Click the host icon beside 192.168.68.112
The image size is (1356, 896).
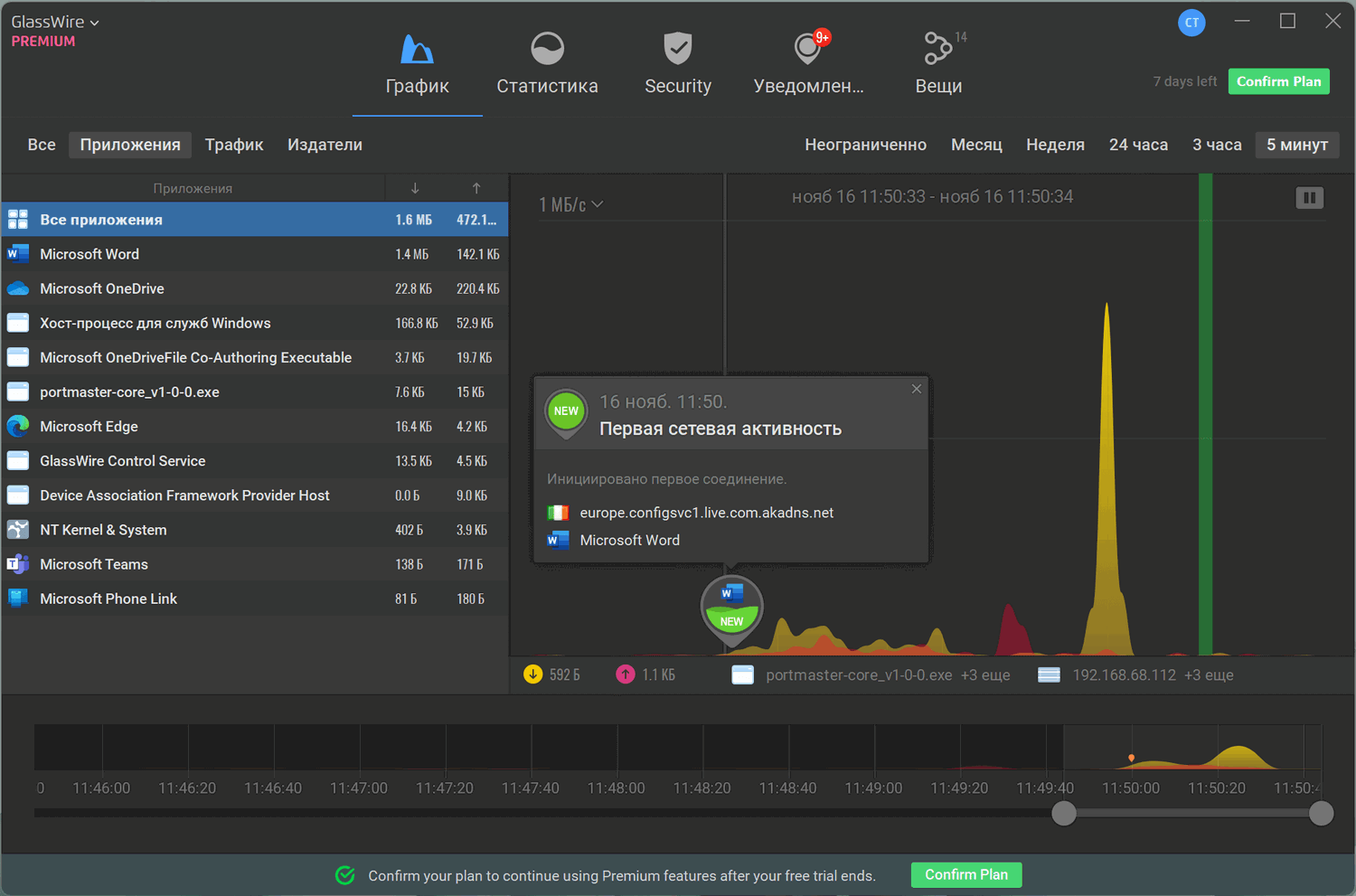(1049, 674)
